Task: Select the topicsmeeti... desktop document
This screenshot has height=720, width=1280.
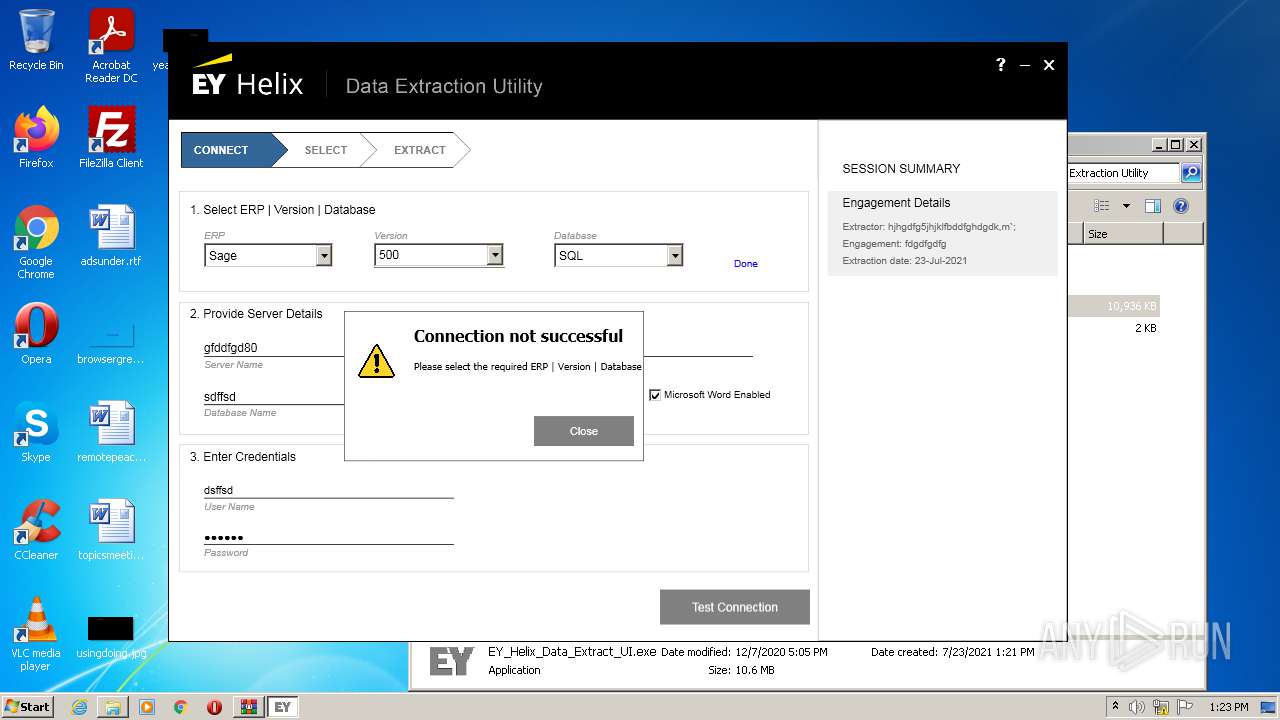Action: click(x=111, y=530)
